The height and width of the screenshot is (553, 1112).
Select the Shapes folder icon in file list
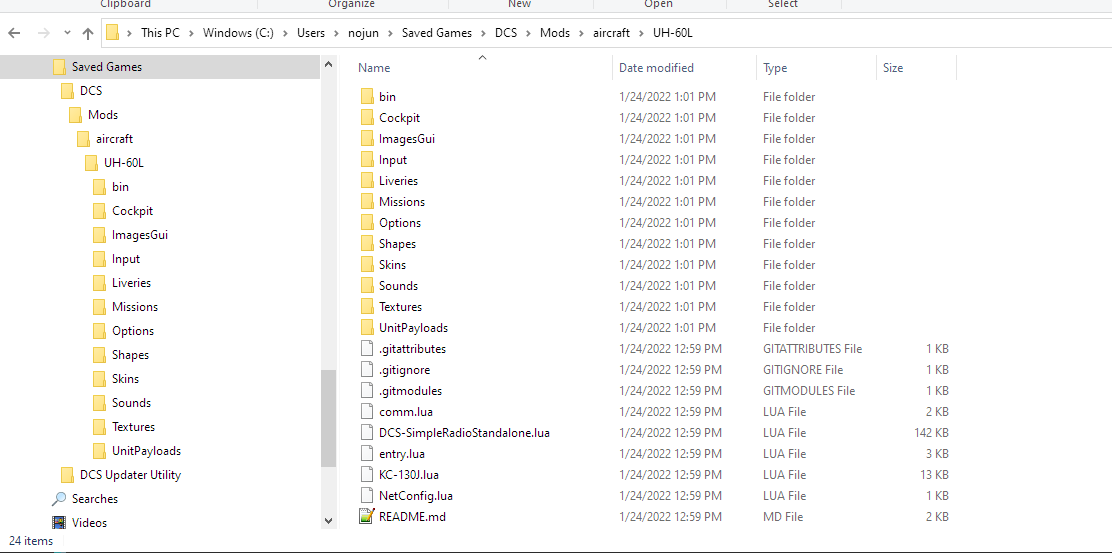[x=367, y=244]
